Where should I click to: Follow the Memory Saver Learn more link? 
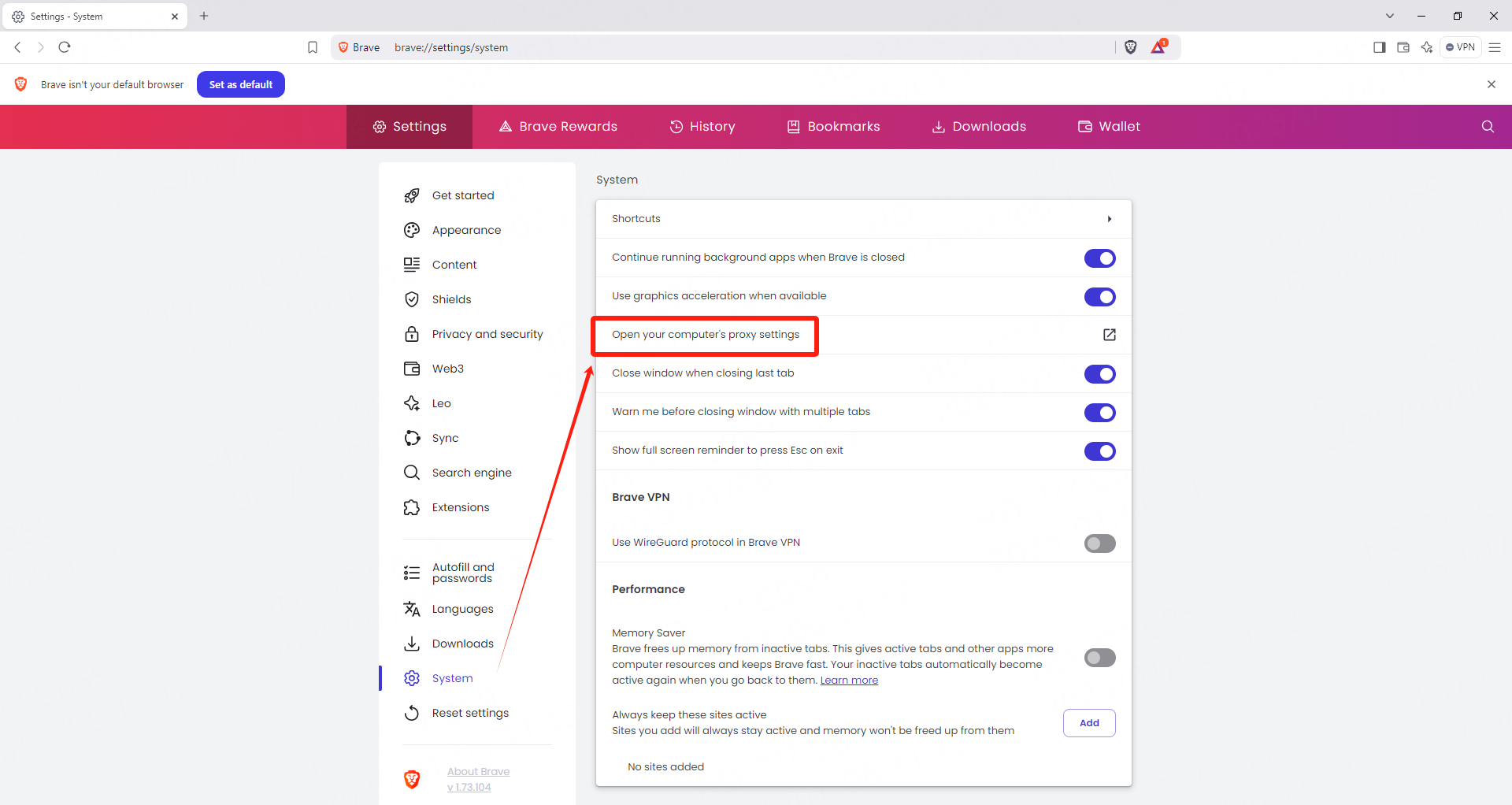click(x=849, y=681)
